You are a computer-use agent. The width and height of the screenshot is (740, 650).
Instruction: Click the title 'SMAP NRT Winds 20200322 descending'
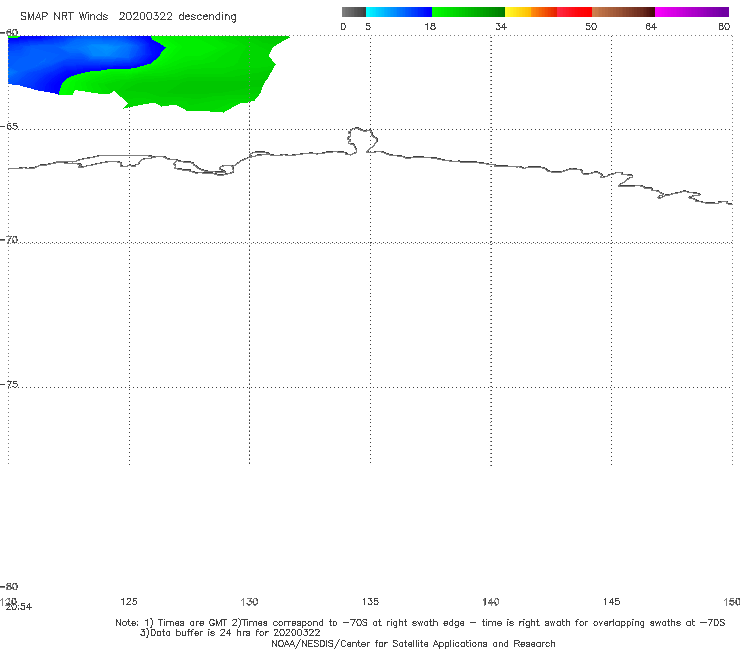pyautogui.click(x=128, y=17)
